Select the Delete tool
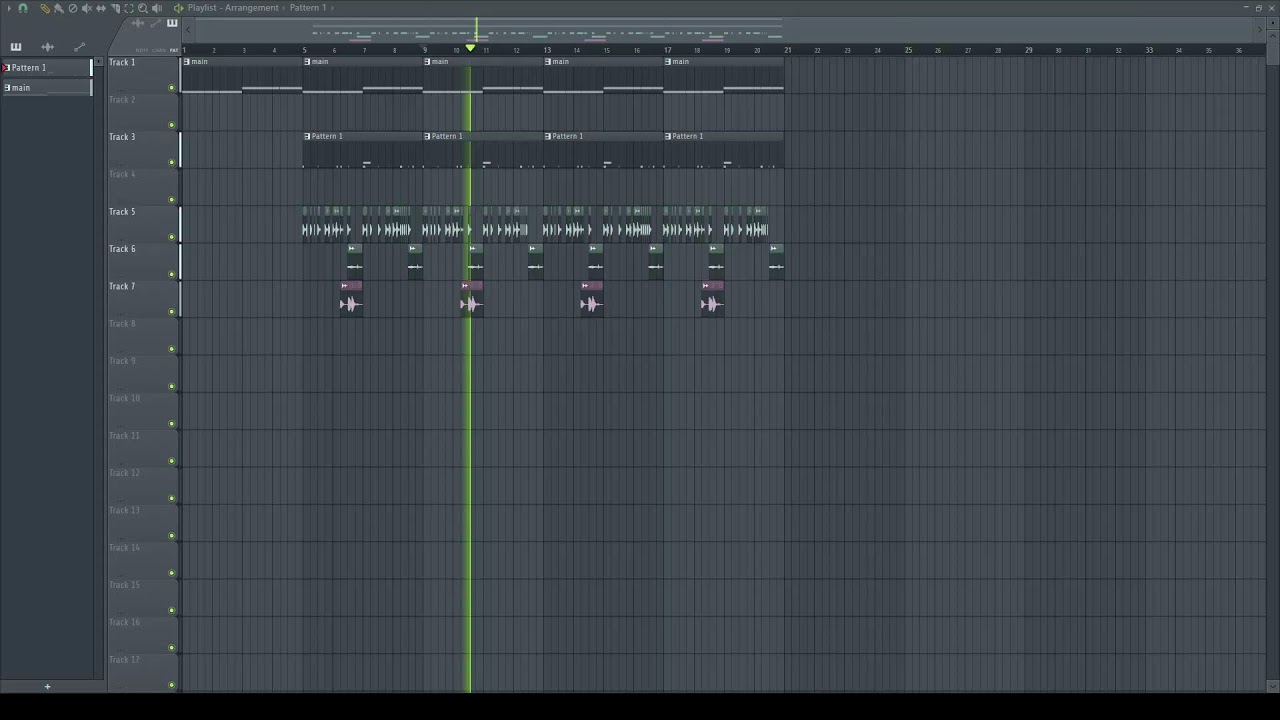 (73, 8)
